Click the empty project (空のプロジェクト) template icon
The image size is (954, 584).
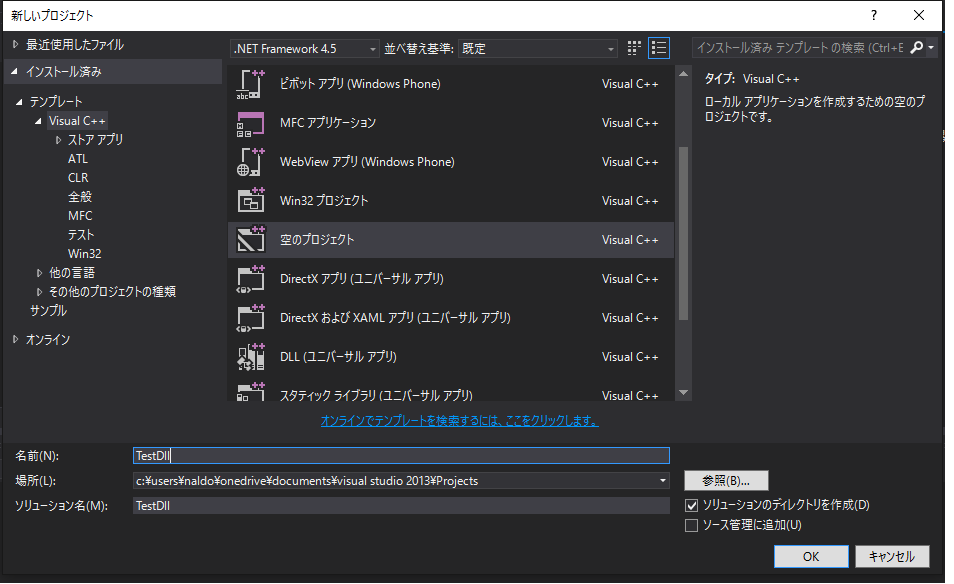pyautogui.click(x=251, y=240)
